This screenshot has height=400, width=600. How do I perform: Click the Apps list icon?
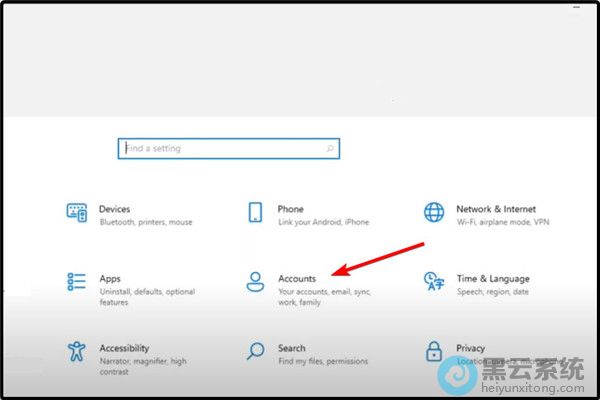76,281
